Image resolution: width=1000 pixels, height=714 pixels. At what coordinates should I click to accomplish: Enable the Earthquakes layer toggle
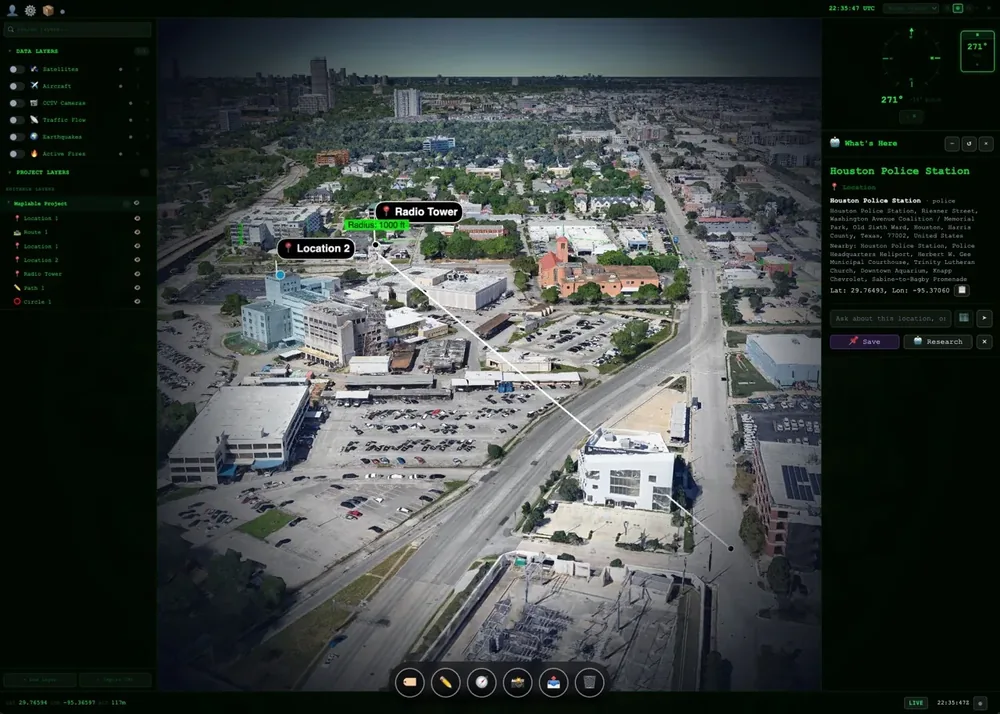17,136
